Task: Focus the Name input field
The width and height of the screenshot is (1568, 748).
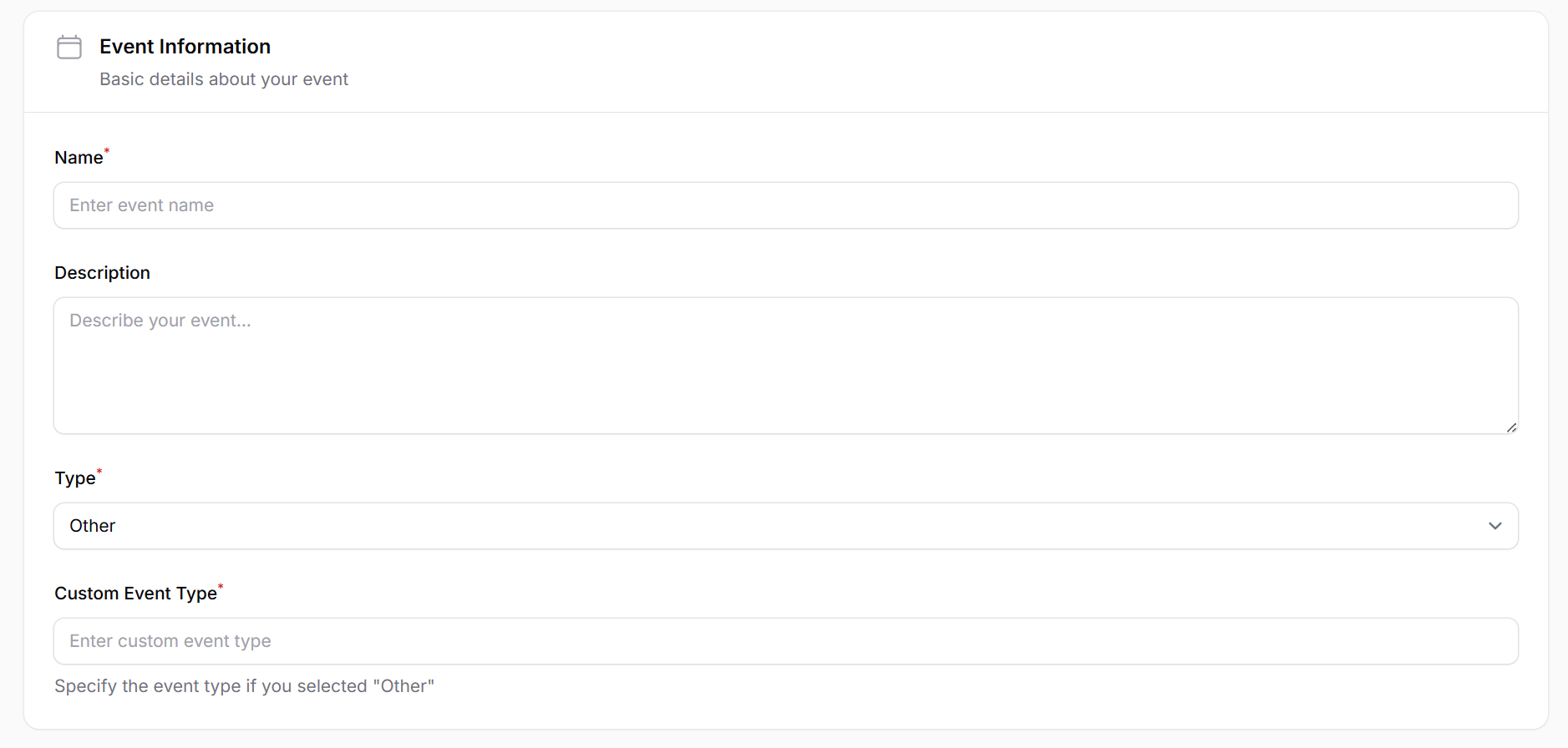Action: coord(785,205)
